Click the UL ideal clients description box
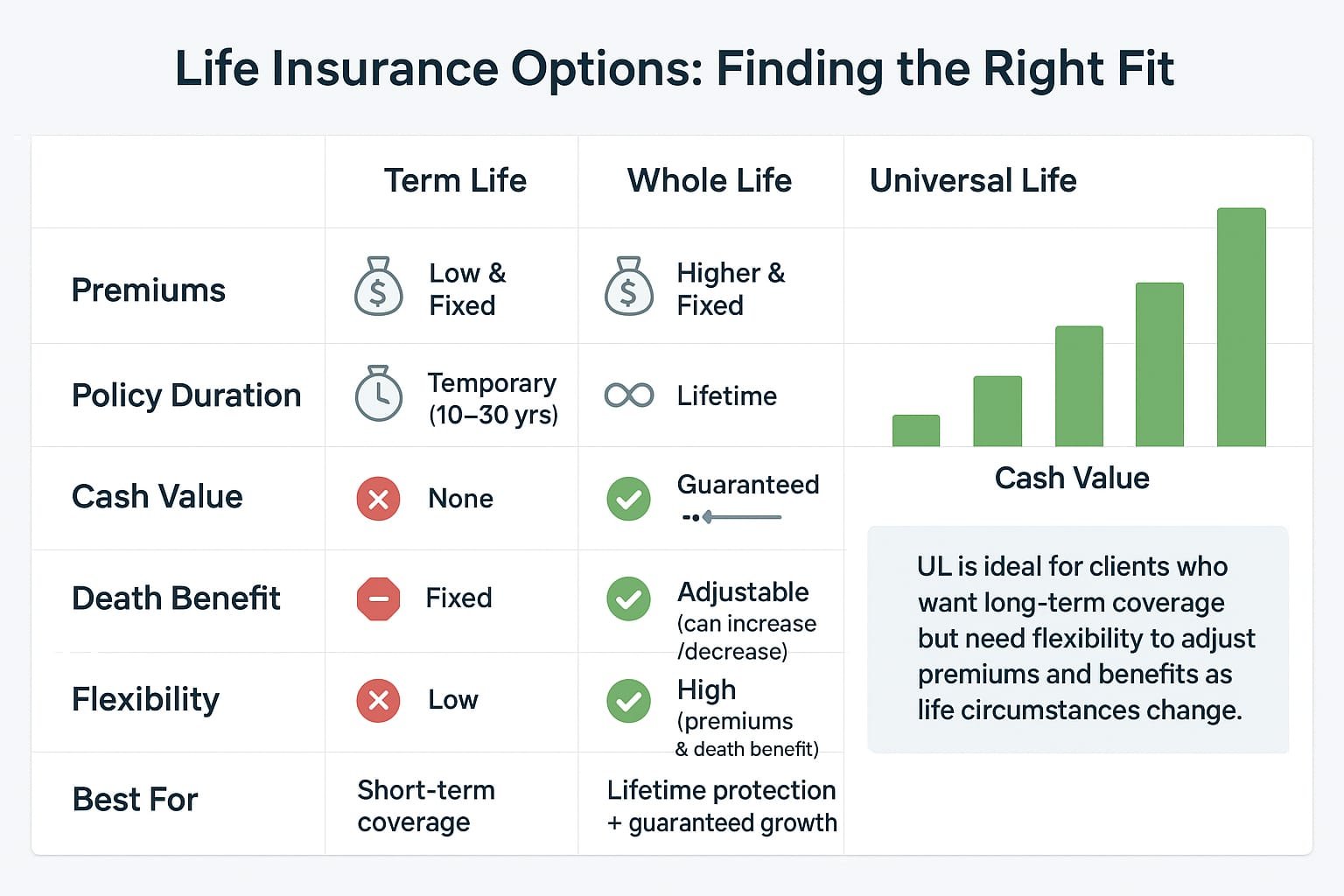The width and height of the screenshot is (1344, 896). [1078, 639]
